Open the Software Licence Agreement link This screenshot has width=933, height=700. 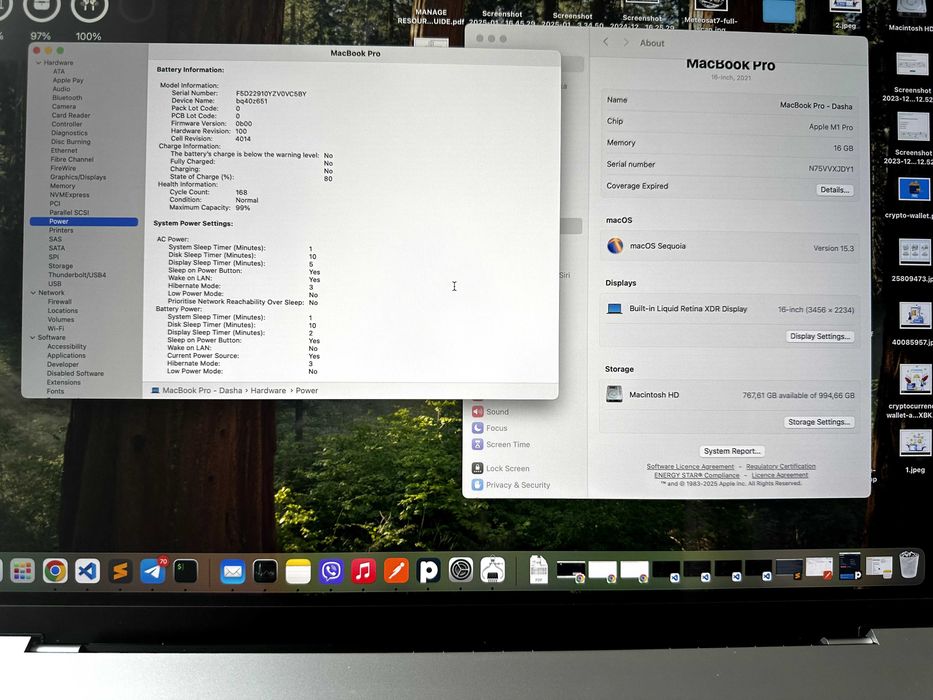pyautogui.click(x=690, y=467)
